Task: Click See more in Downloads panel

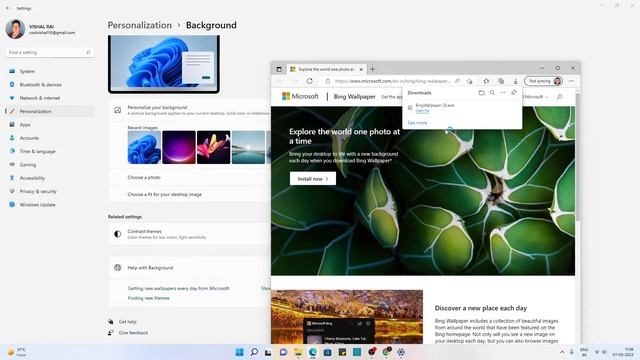Action: [417, 123]
